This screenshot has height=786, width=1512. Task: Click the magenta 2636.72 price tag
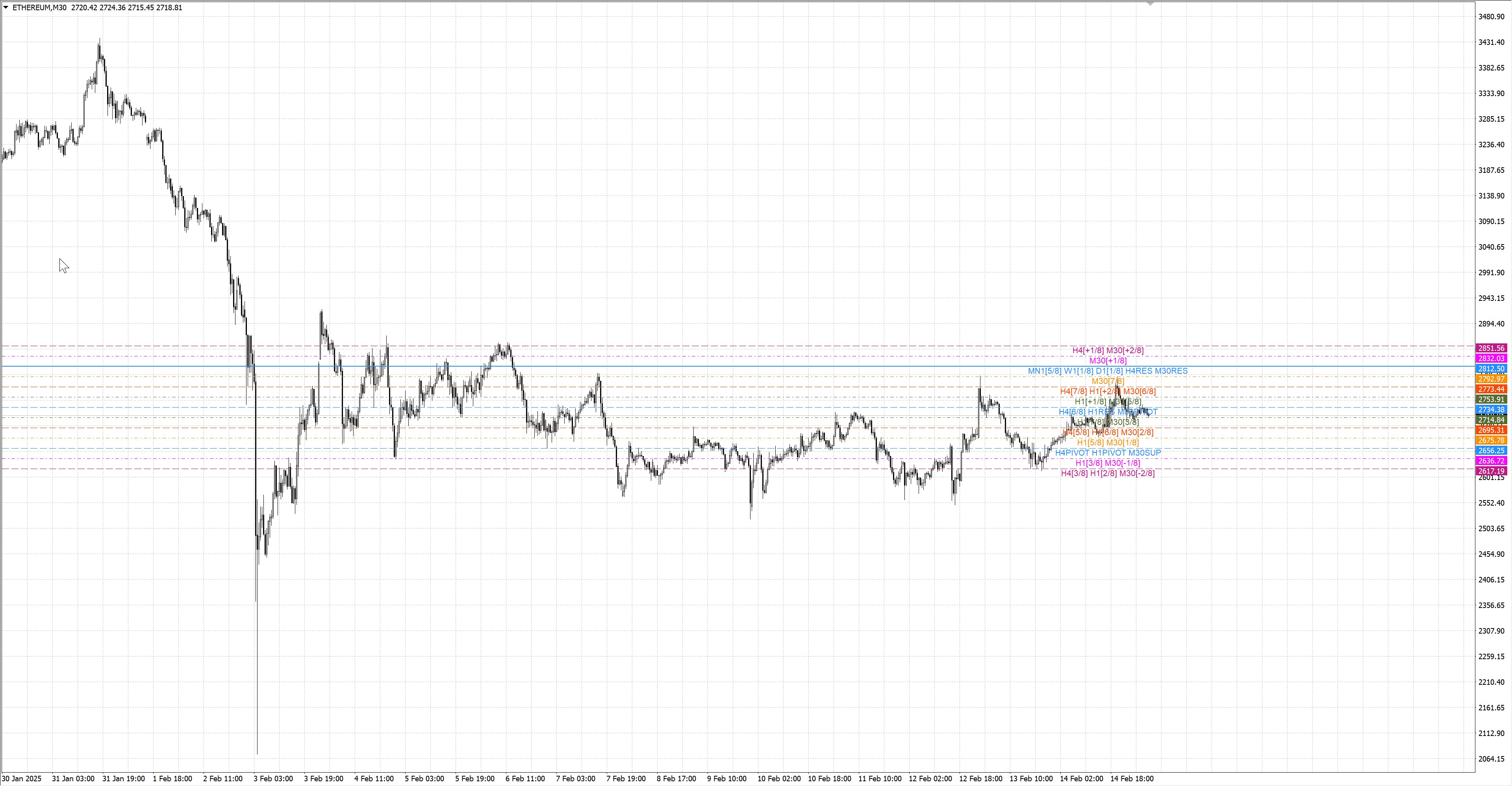click(1491, 461)
